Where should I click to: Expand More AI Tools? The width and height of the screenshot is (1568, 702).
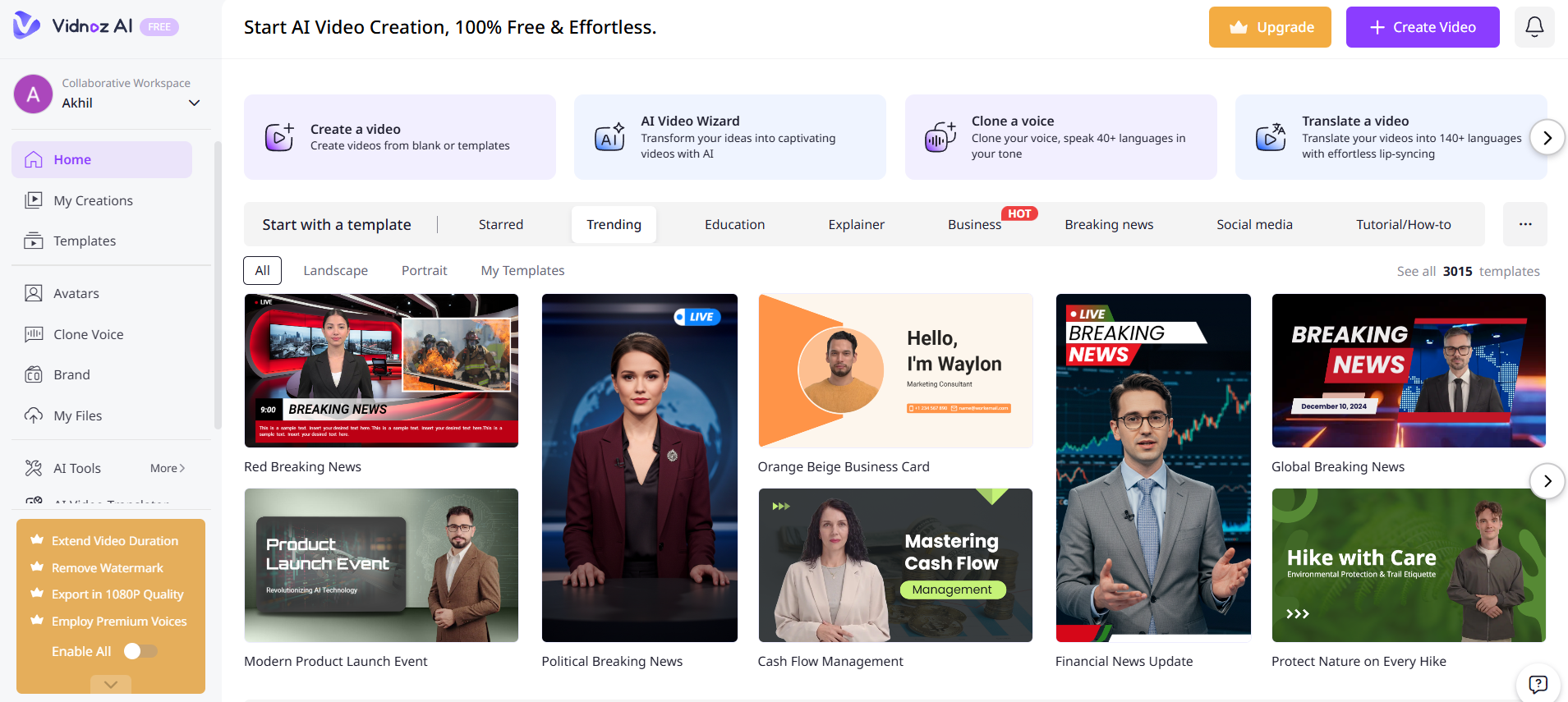168,468
